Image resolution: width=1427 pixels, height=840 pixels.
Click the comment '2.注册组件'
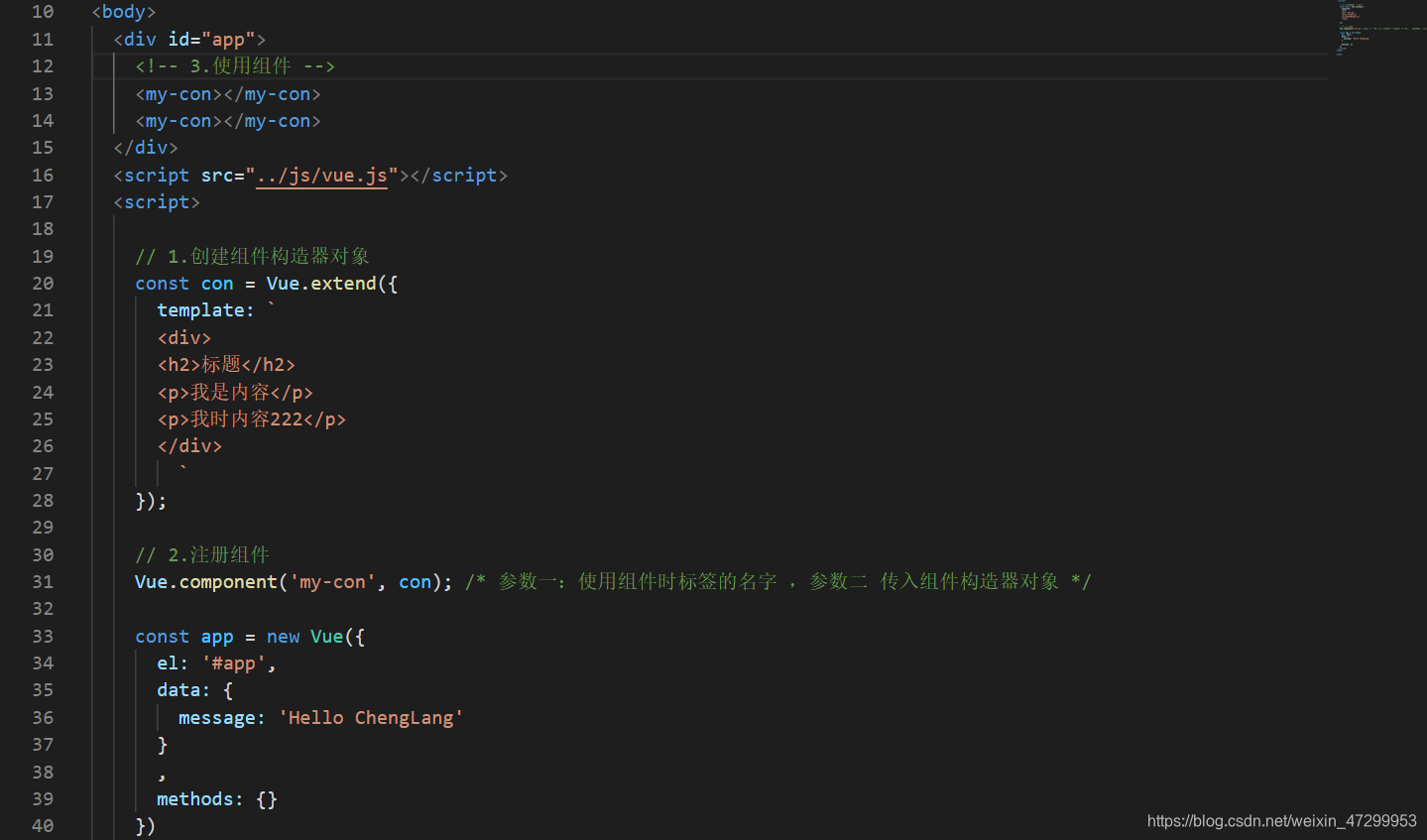click(202, 555)
